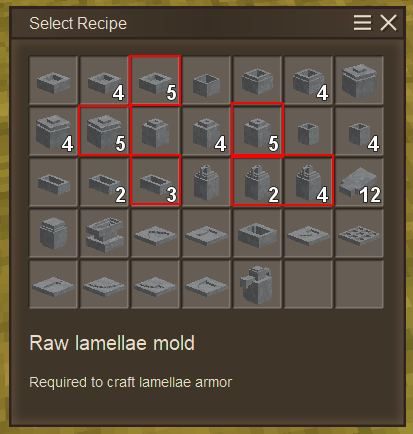The width and height of the screenshot is (413, 434).
Task: Select the clay bowl recipe labeled 5
Action: pyautogui.click(x=155, y=80)
